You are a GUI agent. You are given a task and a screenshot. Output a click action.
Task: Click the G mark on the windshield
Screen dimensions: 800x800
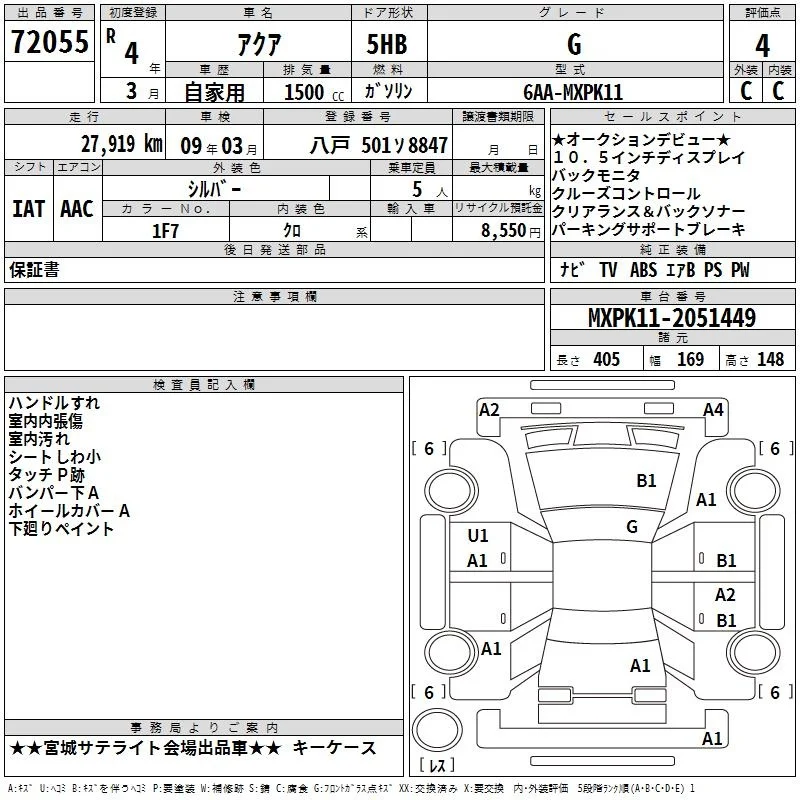click(x=632, y=527)
